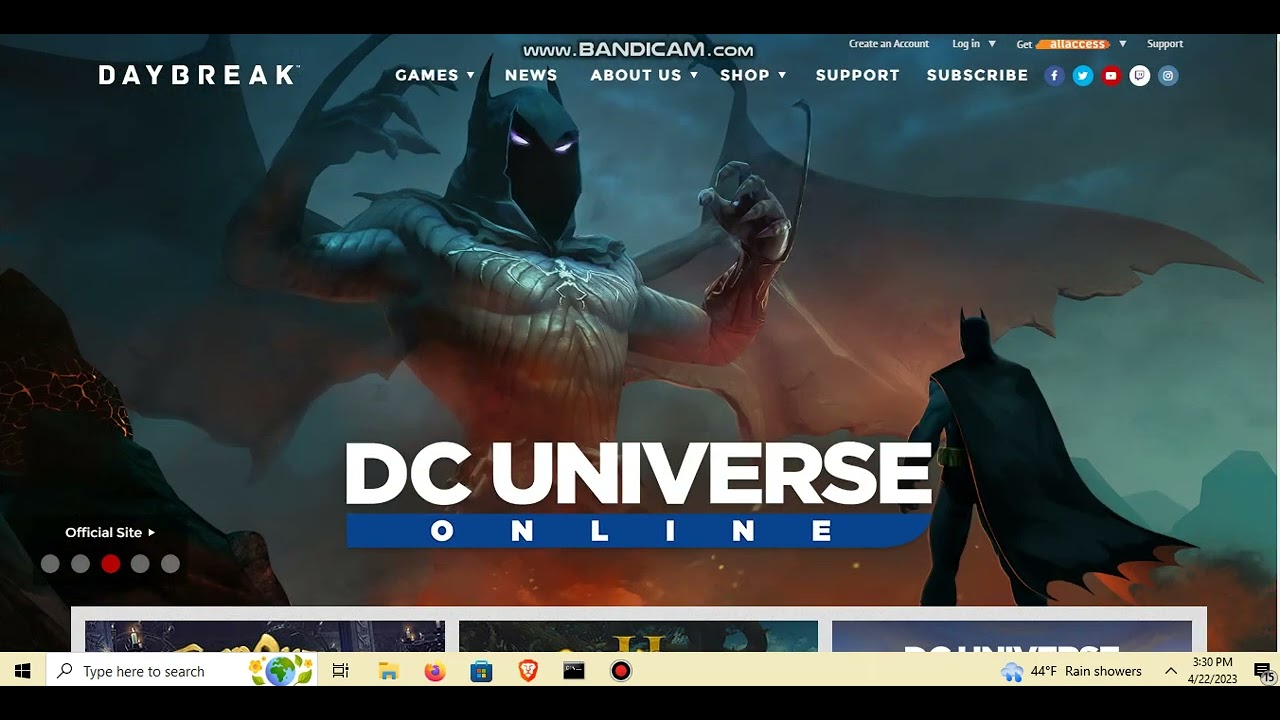Open Support in main navigation
Viewport: 1280px width, 720px height.
(857, 75)
